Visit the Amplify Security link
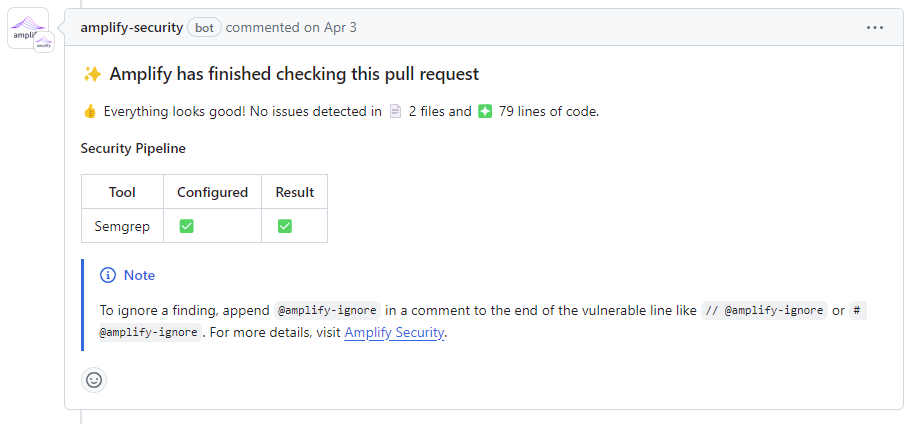The image size is (914, 424). click(x=394, y=333)
